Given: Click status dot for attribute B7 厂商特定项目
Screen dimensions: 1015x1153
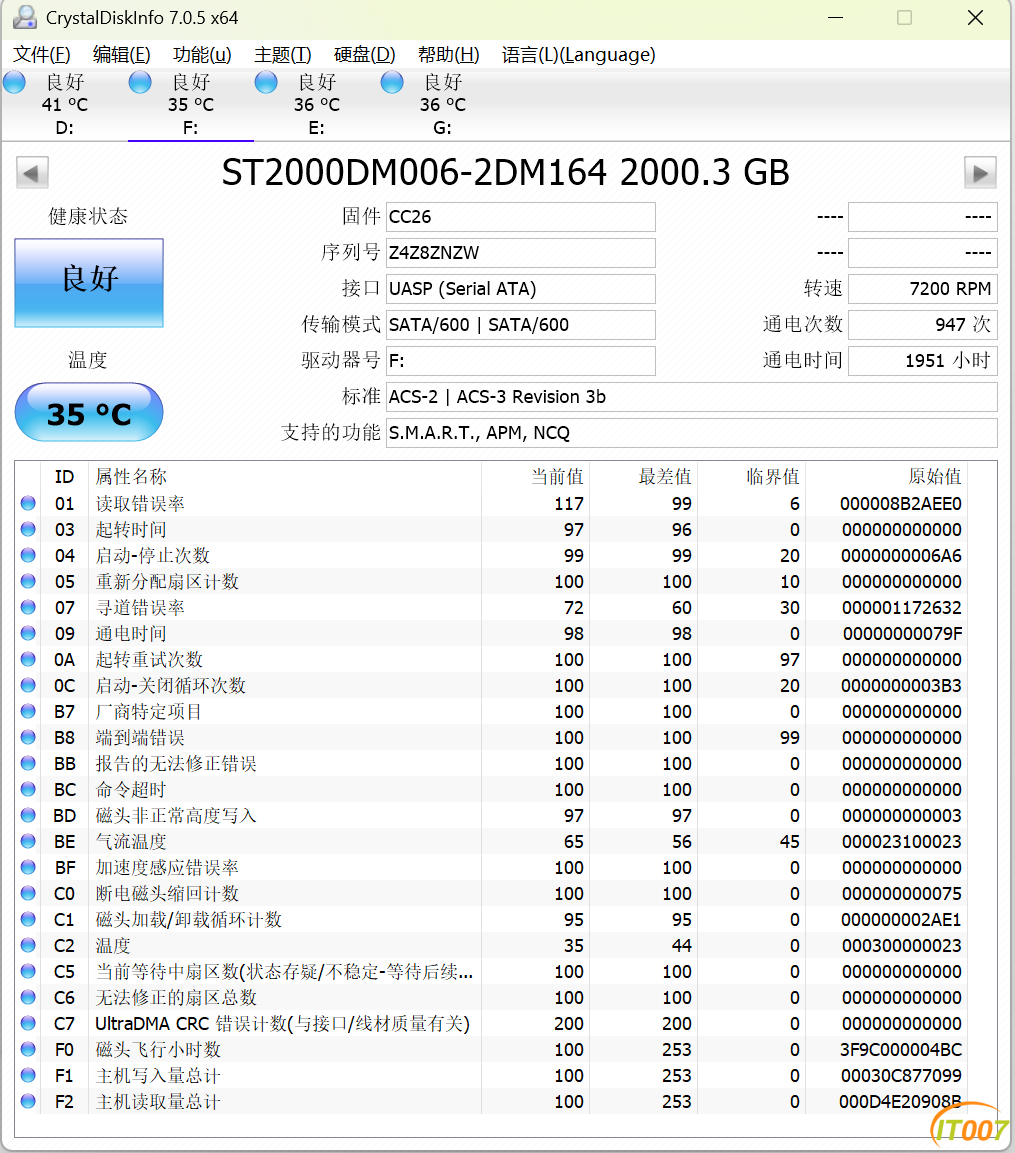Looking at the screenshot, I should [x=28, y=711].
